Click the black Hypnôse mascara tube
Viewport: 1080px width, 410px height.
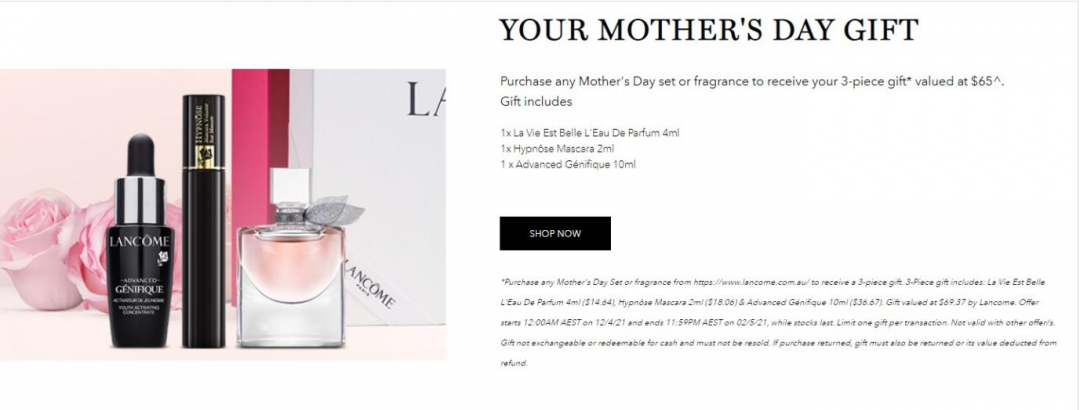pos(203,221)
